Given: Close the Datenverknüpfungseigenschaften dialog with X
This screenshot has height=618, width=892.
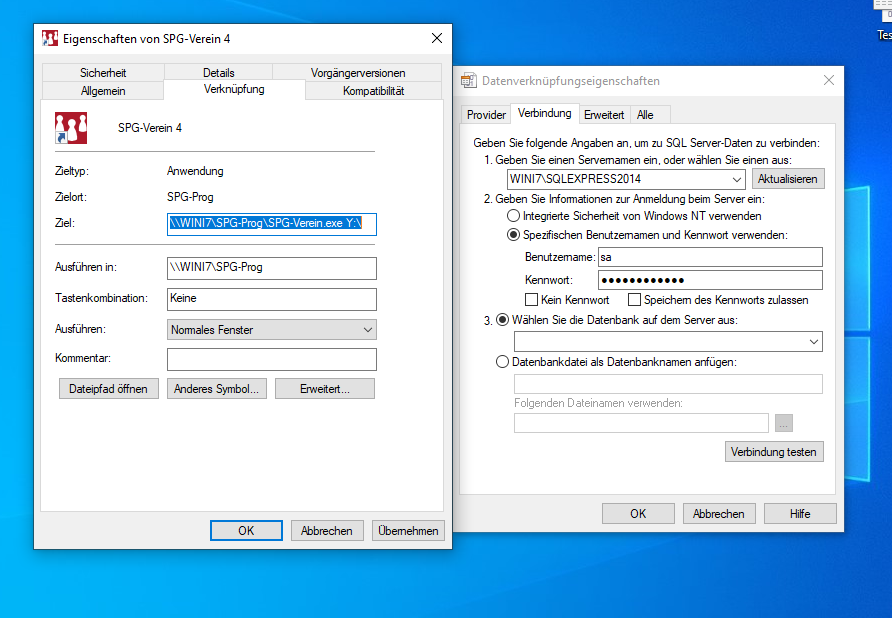Looking at the screenshot, I should [828, 80].
